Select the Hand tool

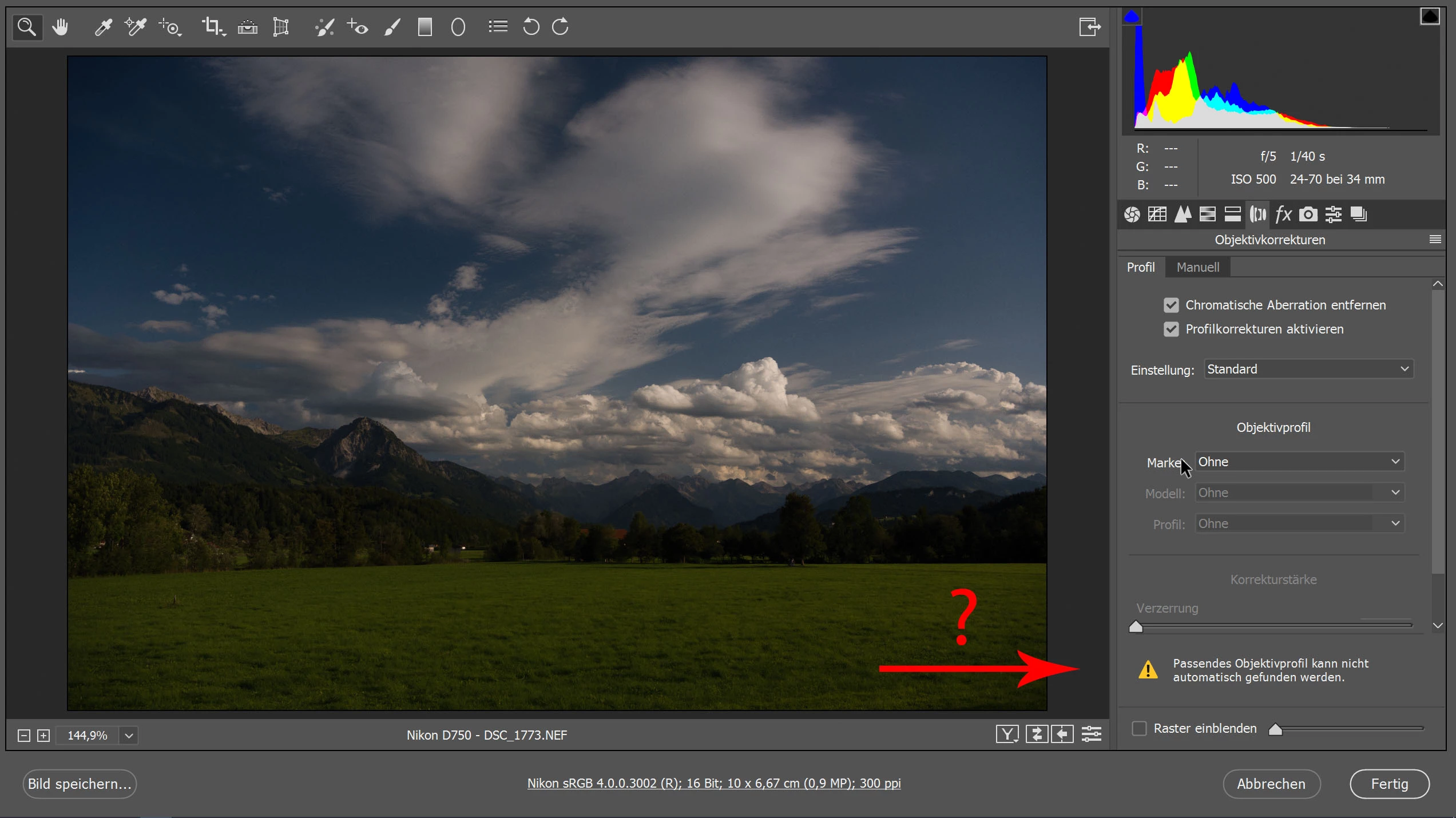pyautogui.click(x=60, y=27)
